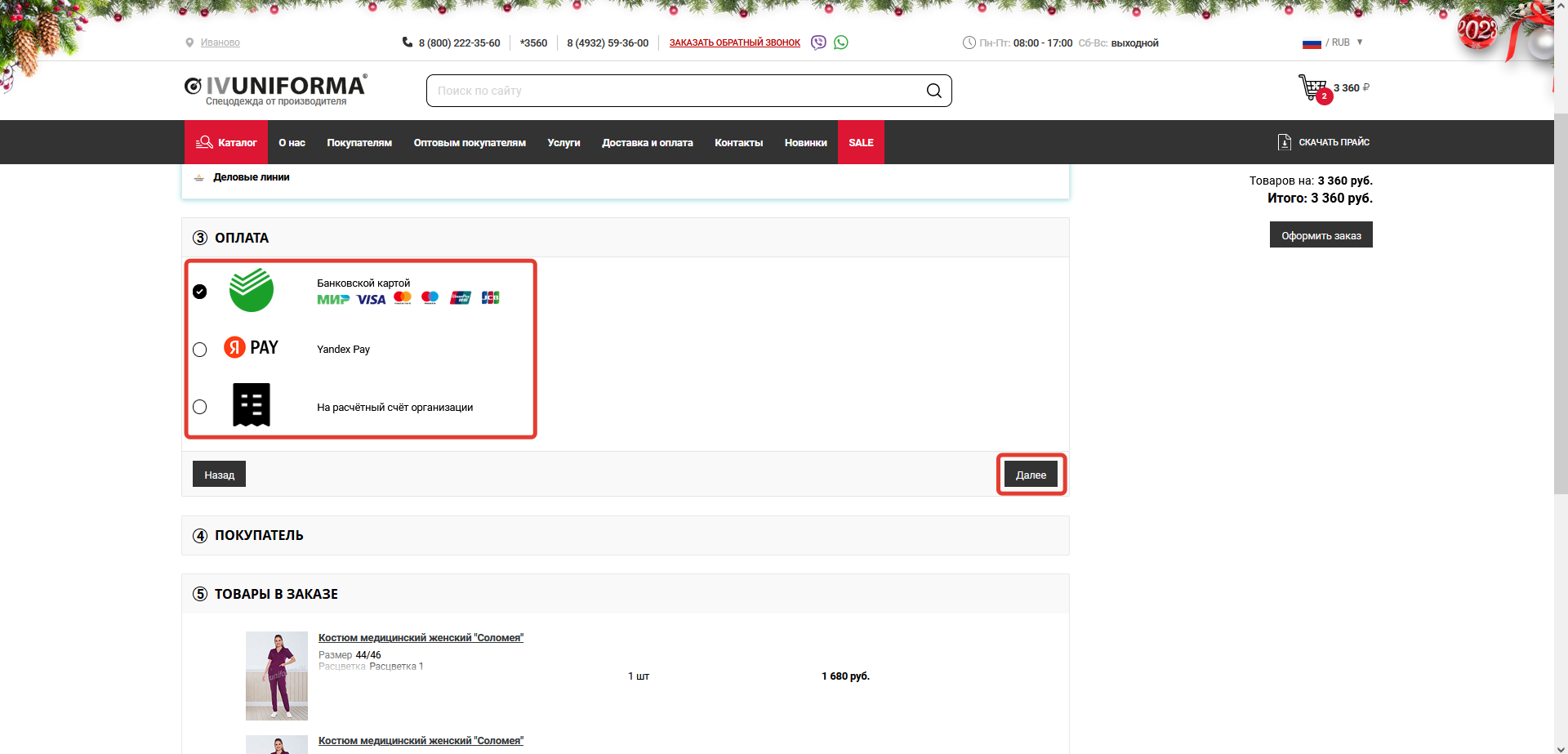Click the Yandex Pay logo
Image resolution: width=1568 pixels, height=754 pixels.
(252, 348)
